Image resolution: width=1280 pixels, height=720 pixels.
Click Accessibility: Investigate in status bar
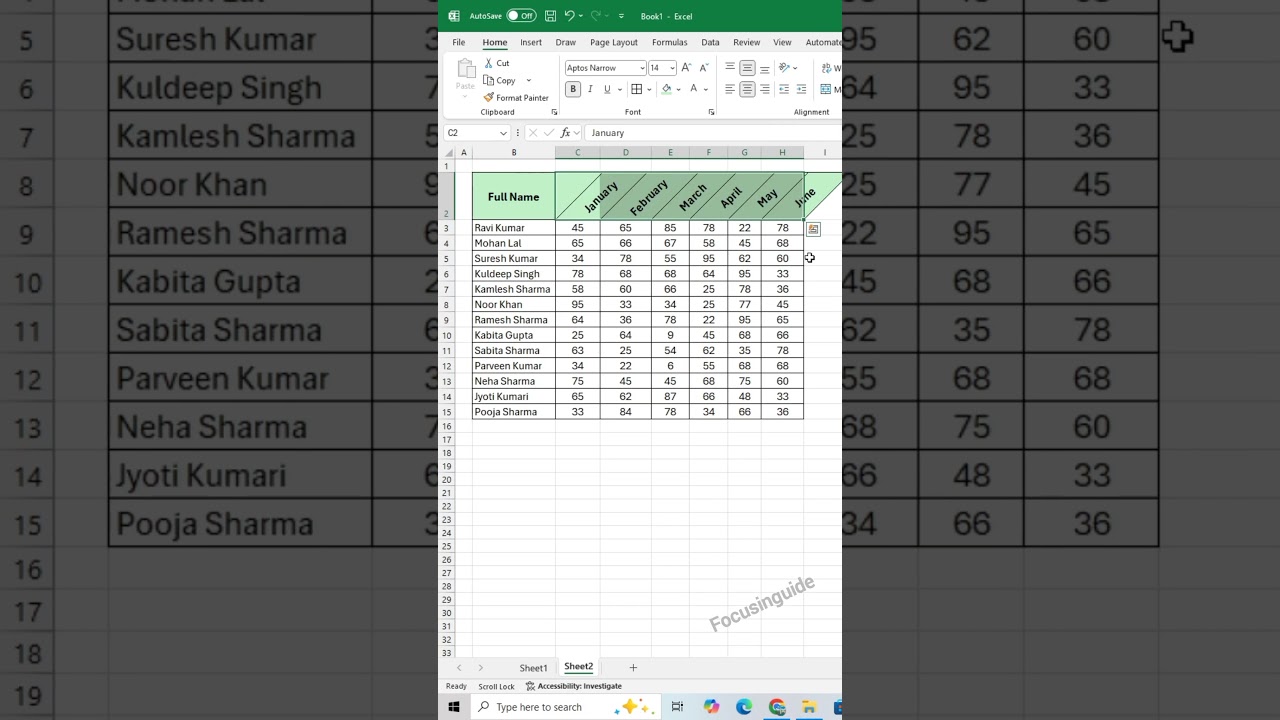point(574,686)
